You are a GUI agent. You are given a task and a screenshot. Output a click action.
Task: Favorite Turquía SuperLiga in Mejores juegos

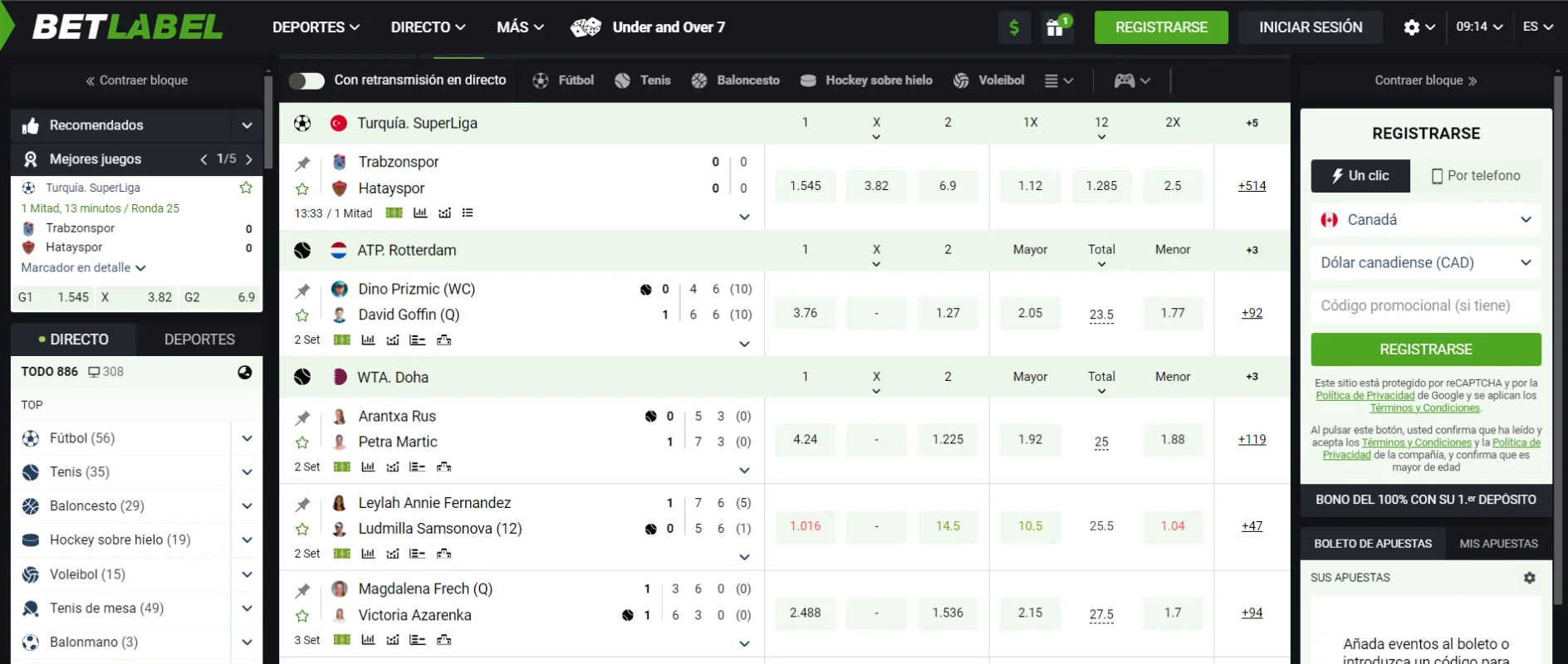[x=246, y=188]
